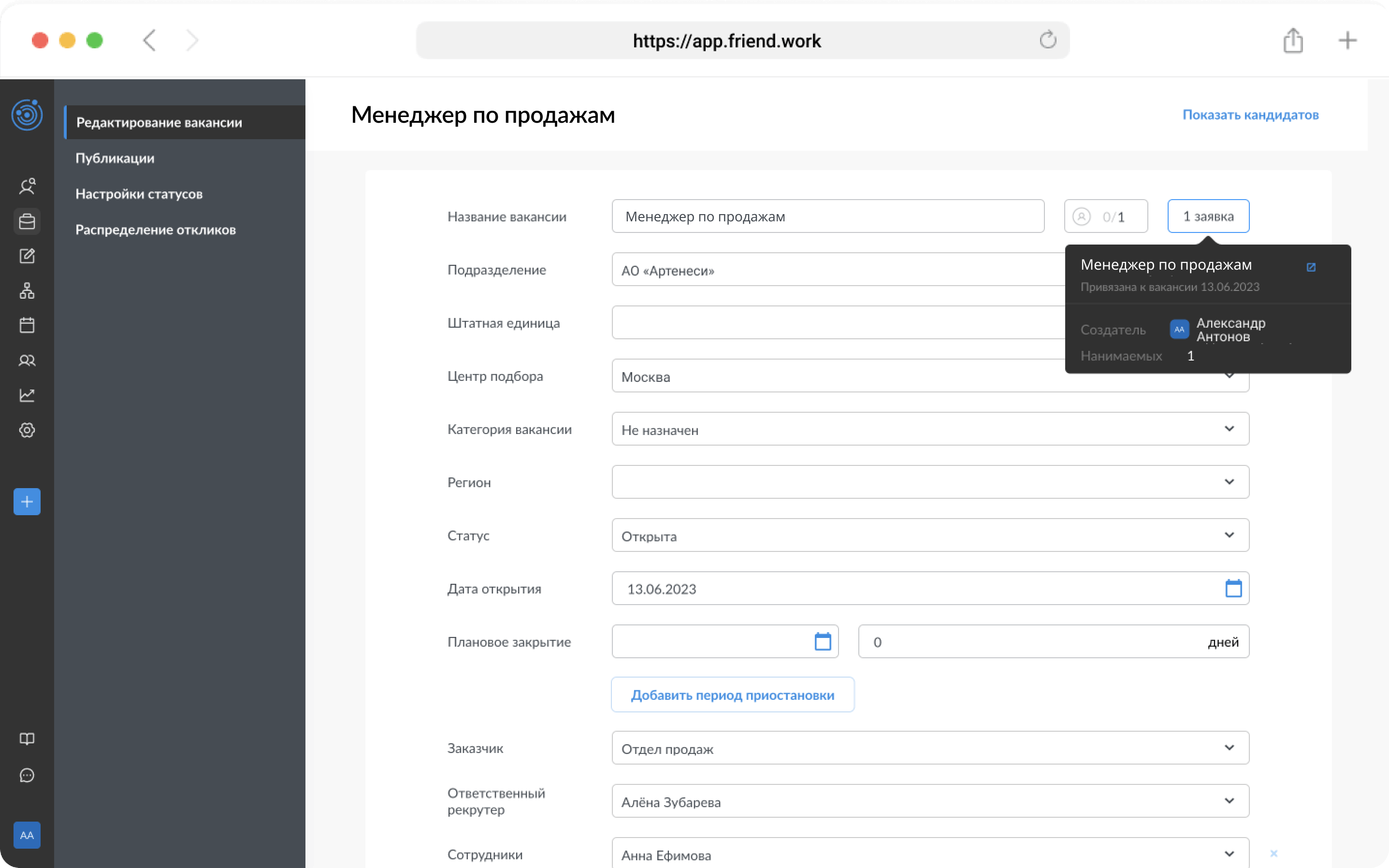This screenshot has width=1389, height=868.
Task: Click the hired count 0/1 indicator
Action: coord(1106,217)
